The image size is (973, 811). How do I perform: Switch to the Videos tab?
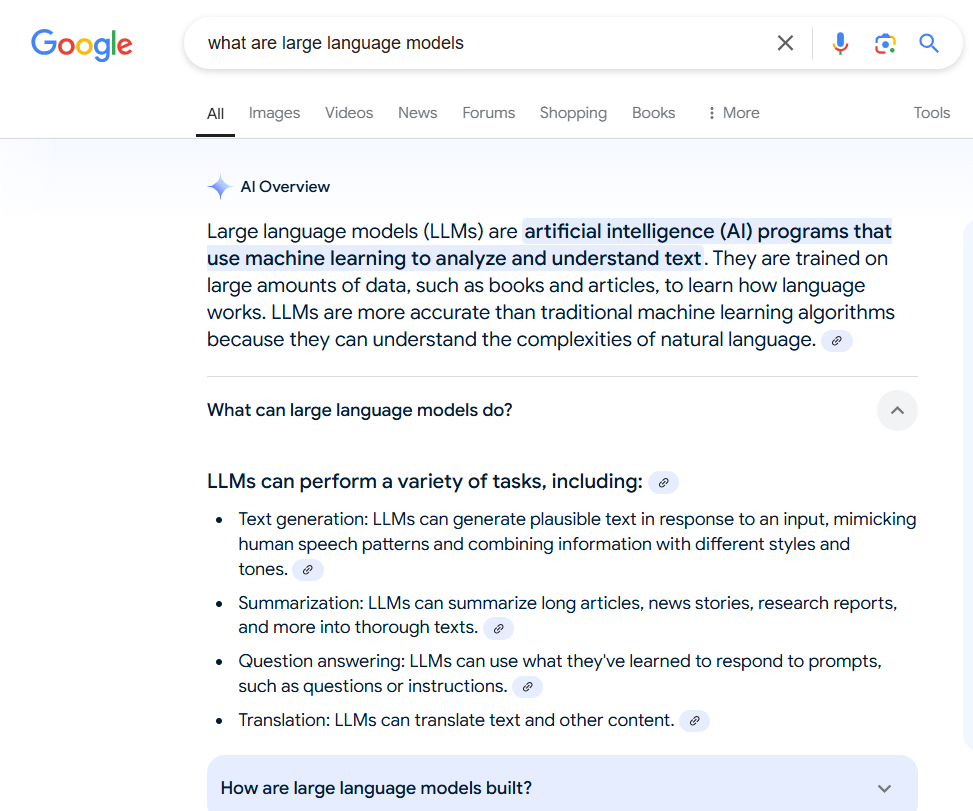(x=349, y=113)
